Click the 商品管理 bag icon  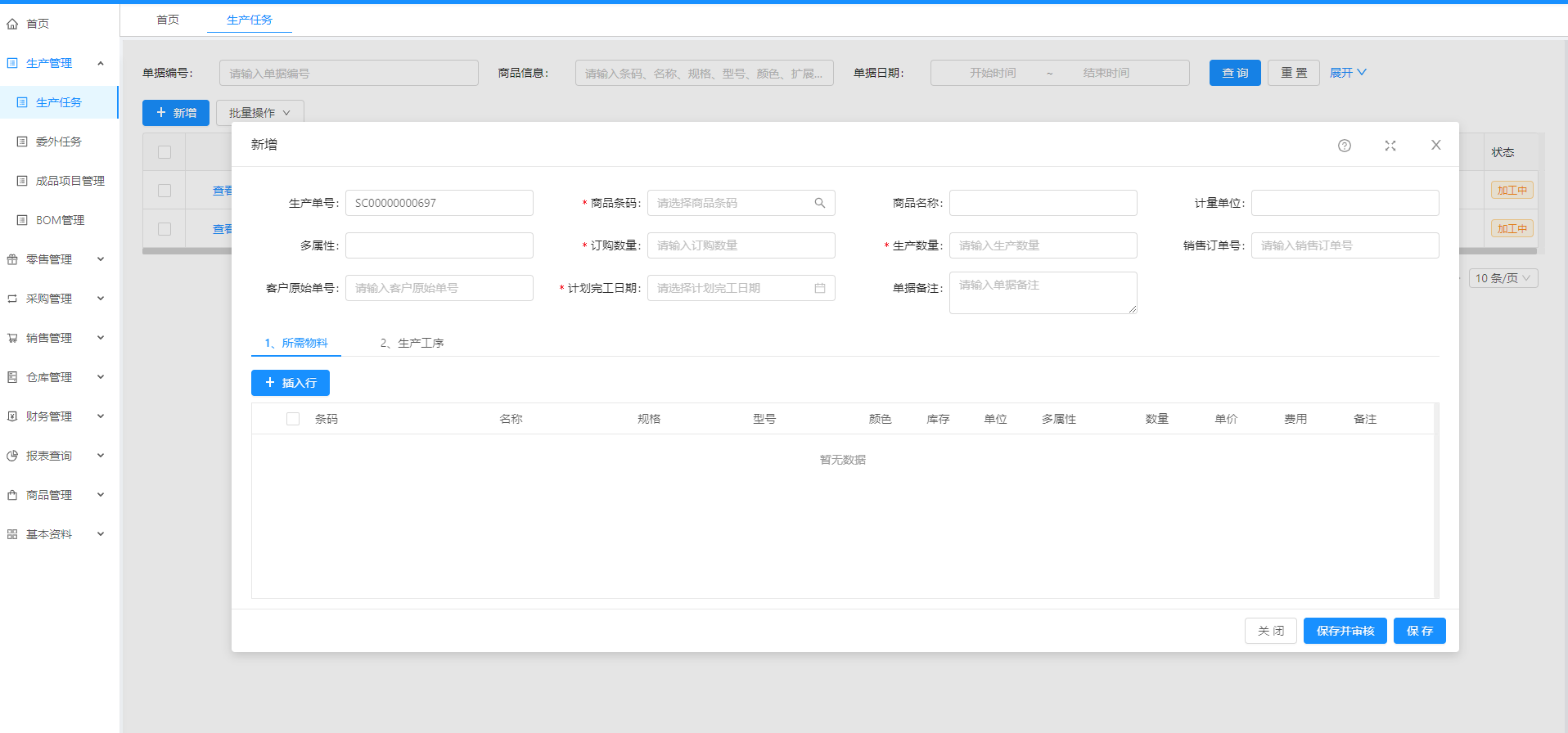(x=12, y=495)
